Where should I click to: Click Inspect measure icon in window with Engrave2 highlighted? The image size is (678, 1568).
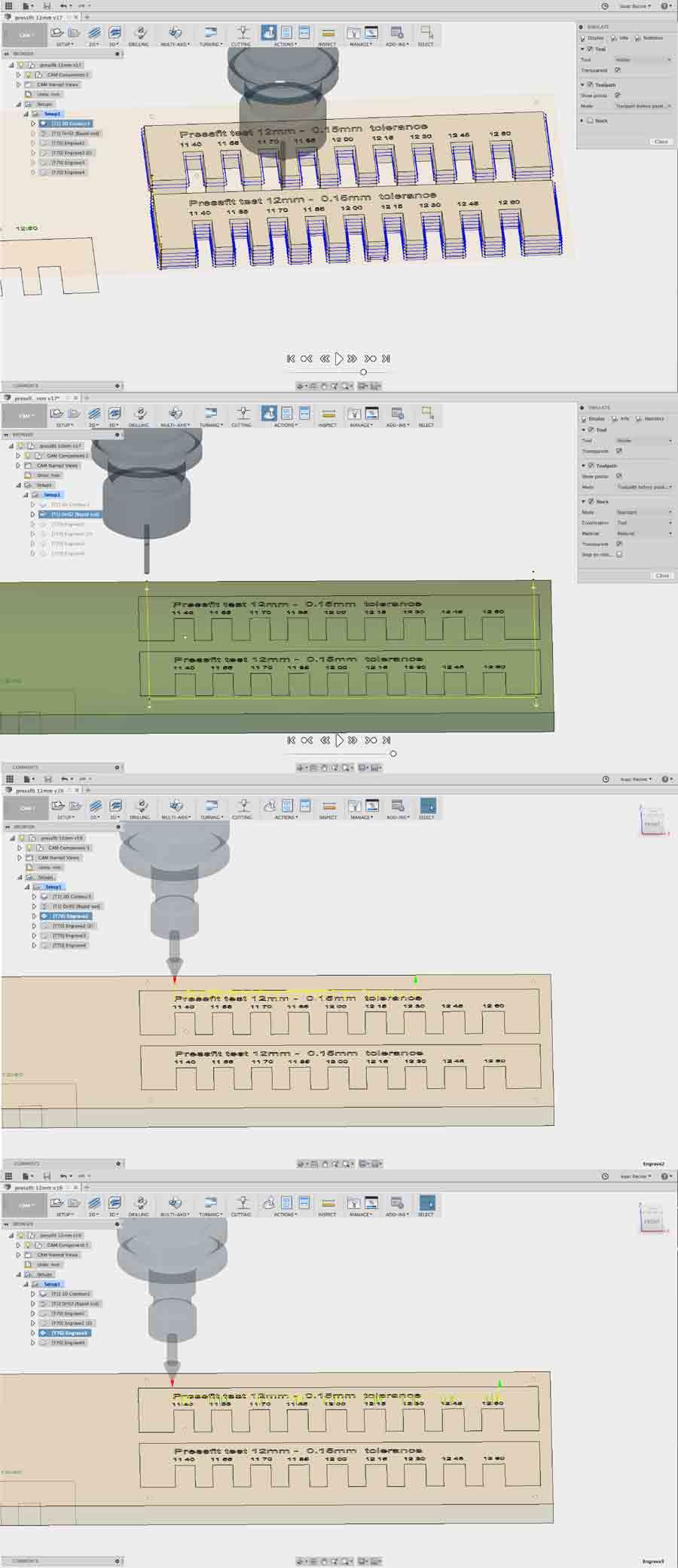click(328, 807)
